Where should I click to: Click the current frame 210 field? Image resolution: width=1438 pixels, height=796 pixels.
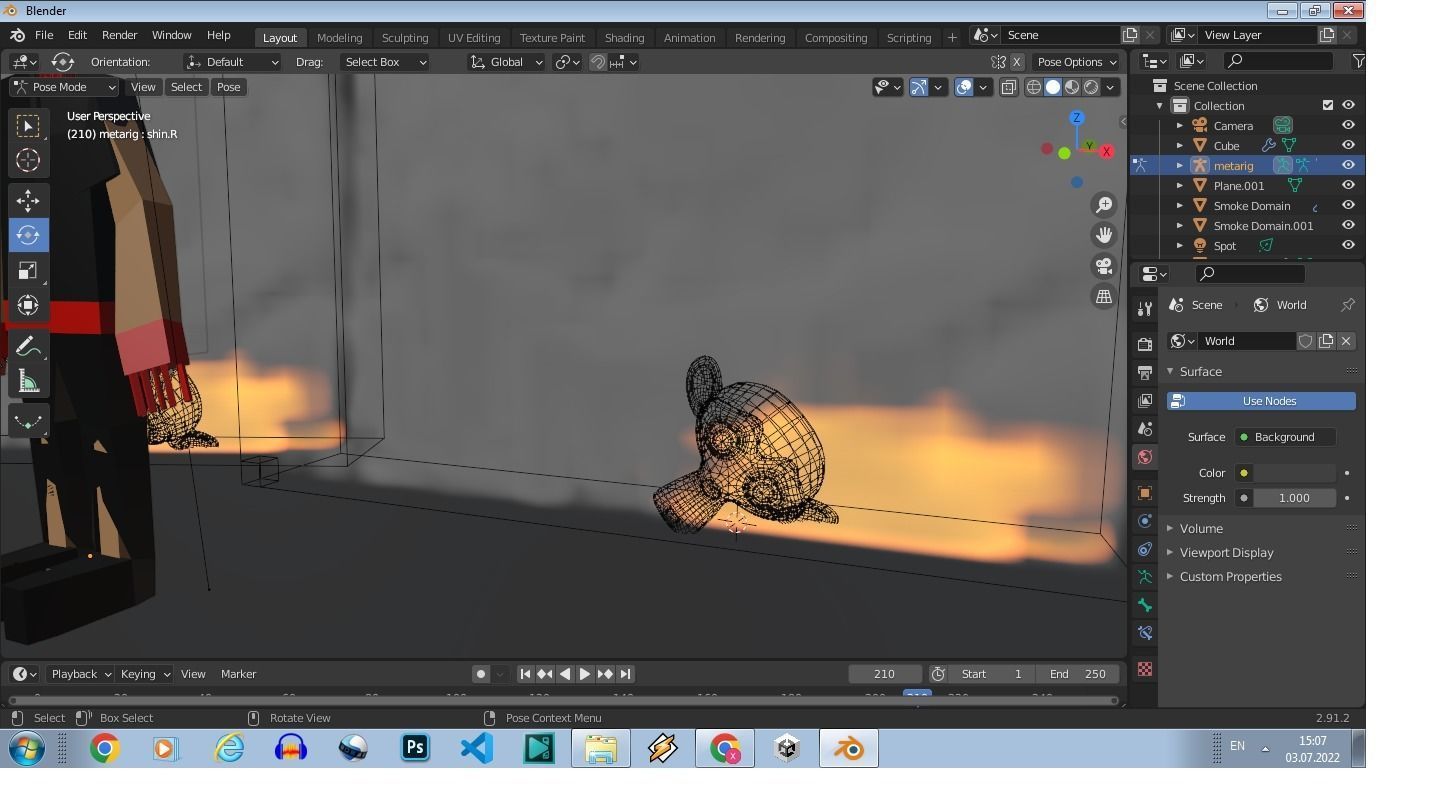click(x=884, y=674)
